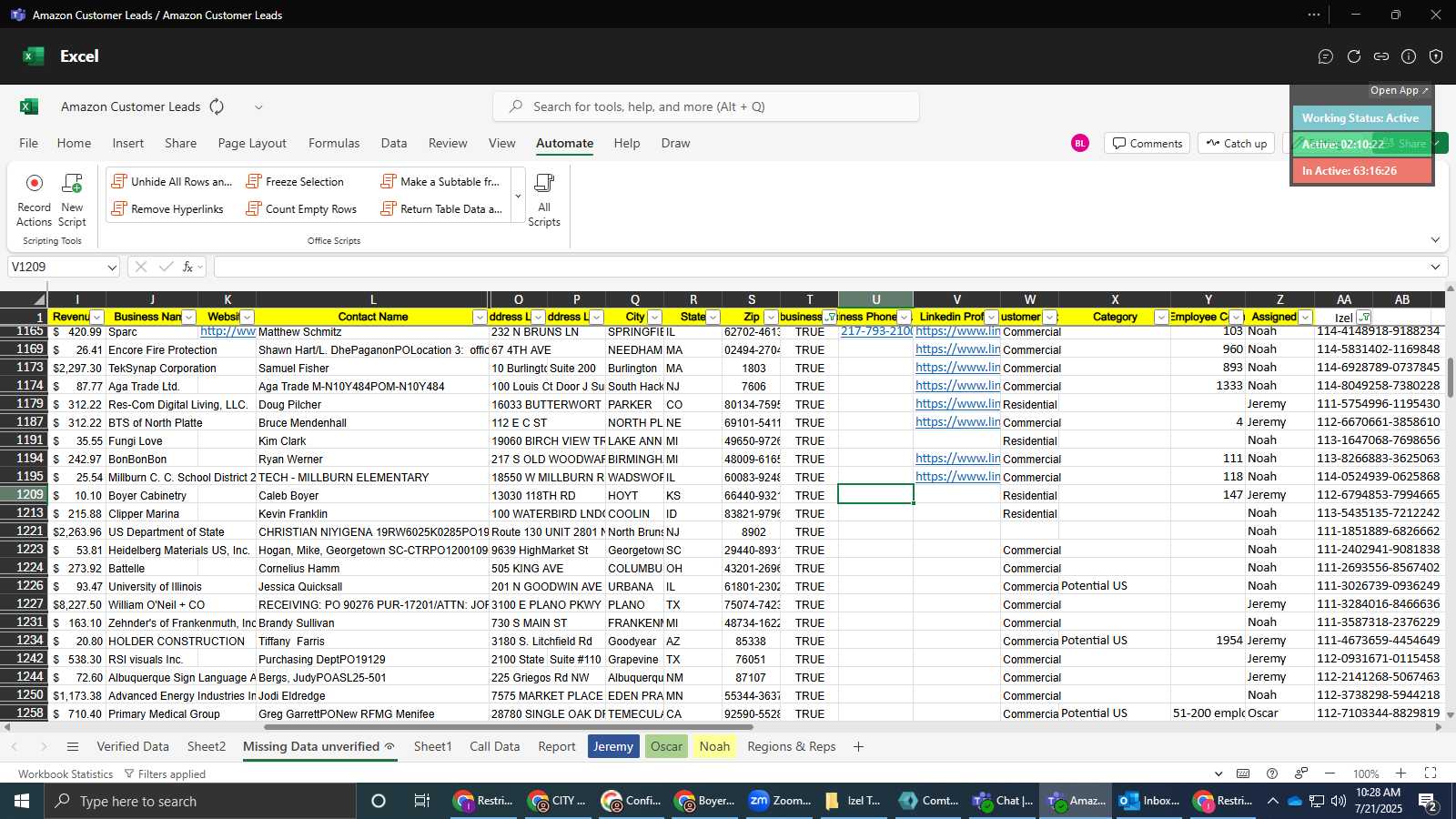Open the Help icon in the status bar
Screen dimensions: 1456x819
pyautogui.click(x=1272, y=773)
